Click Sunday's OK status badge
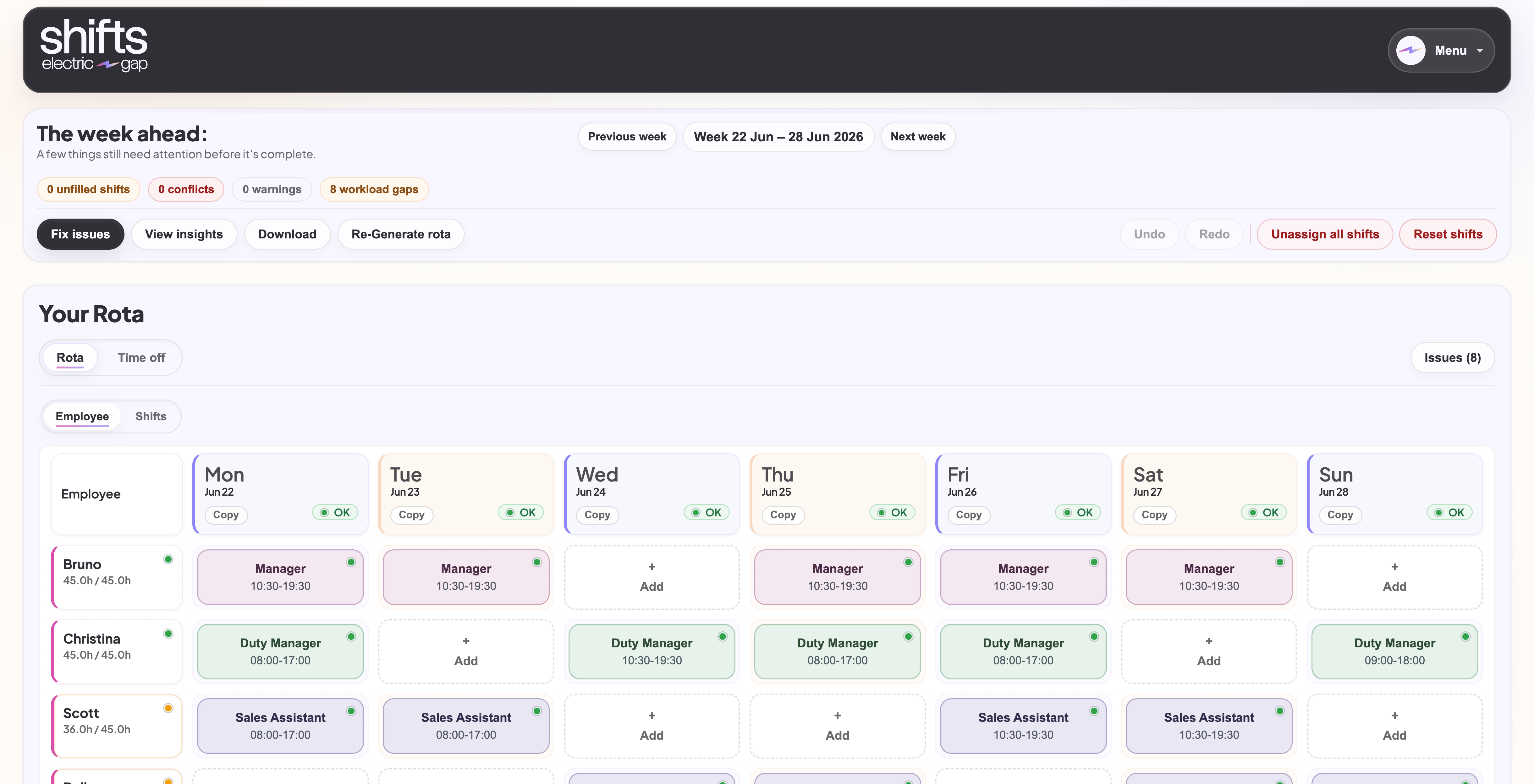This screenshot has height=784, width=1534. point(1450,513)
